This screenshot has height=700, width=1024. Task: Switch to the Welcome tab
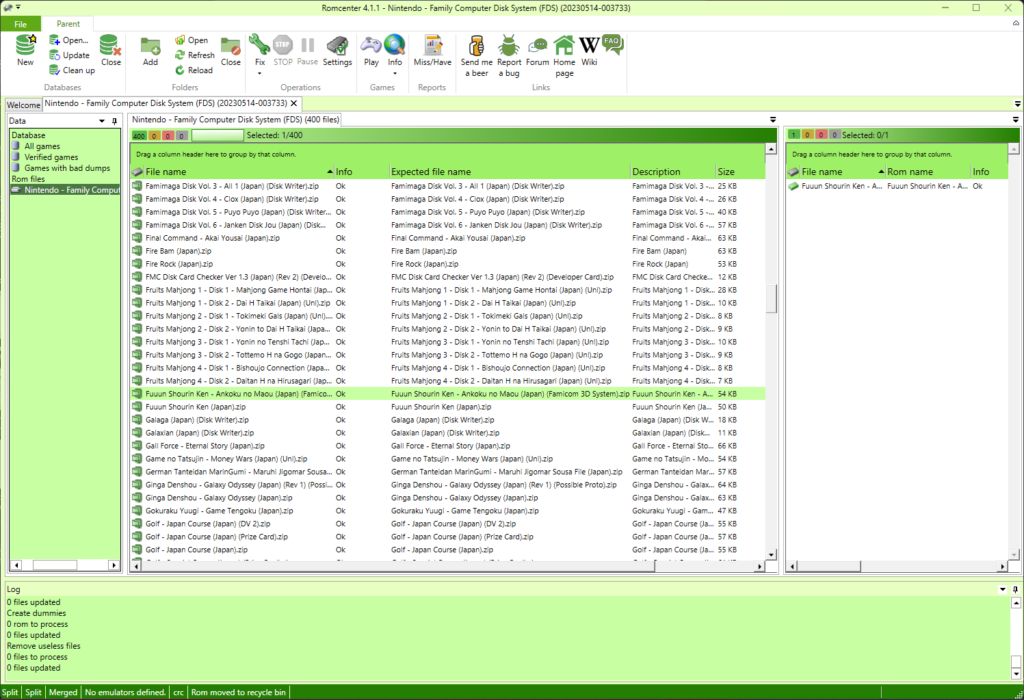pos(24,104)
